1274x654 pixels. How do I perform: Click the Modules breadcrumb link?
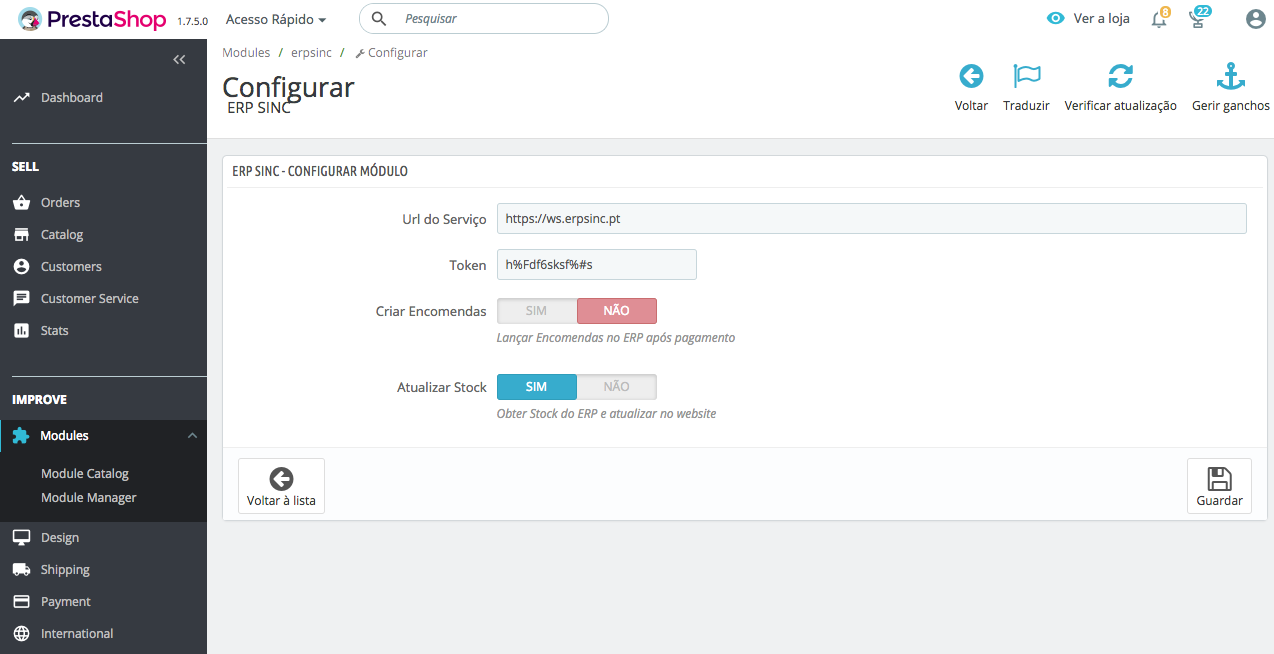pyautogui.click(x=246, y=52)
